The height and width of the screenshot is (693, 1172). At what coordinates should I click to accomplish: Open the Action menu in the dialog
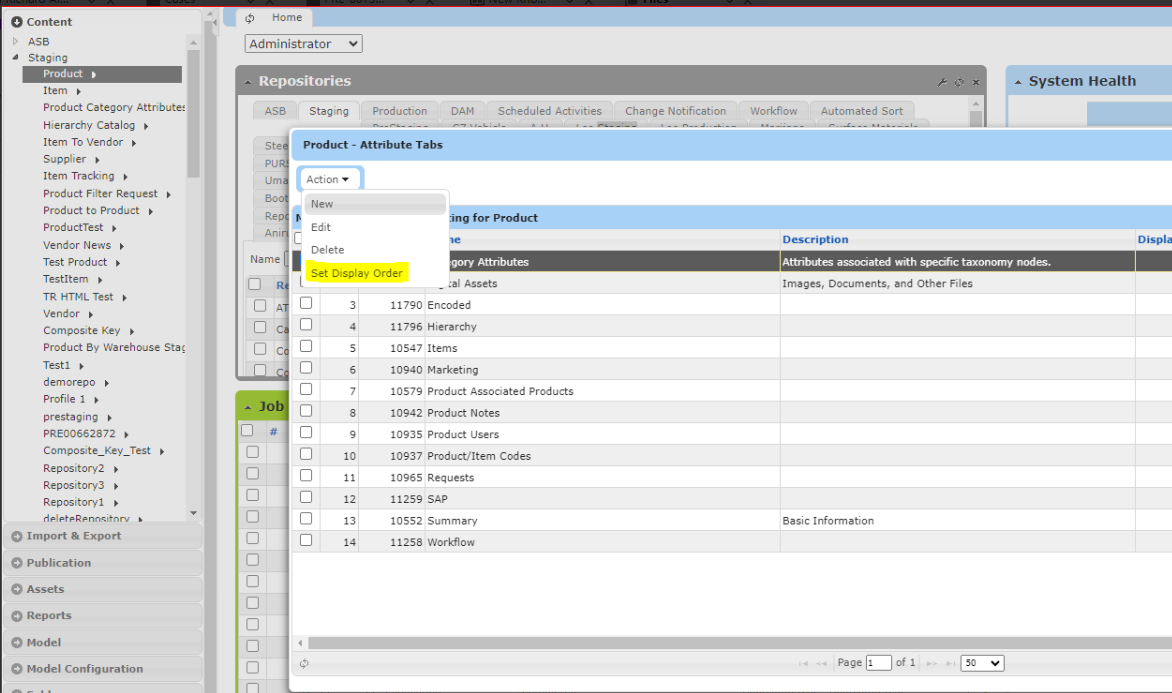coord(329,178)
